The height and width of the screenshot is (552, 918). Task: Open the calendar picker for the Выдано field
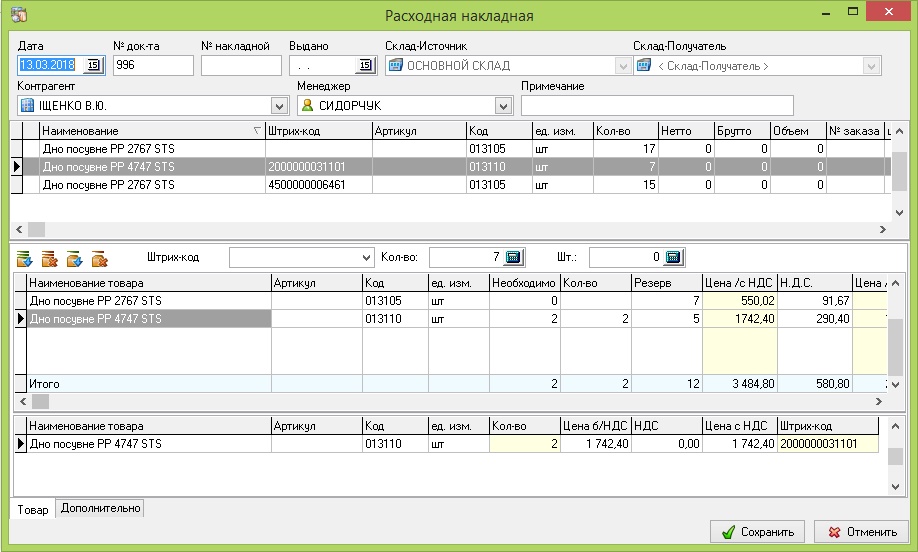point(365,65)
